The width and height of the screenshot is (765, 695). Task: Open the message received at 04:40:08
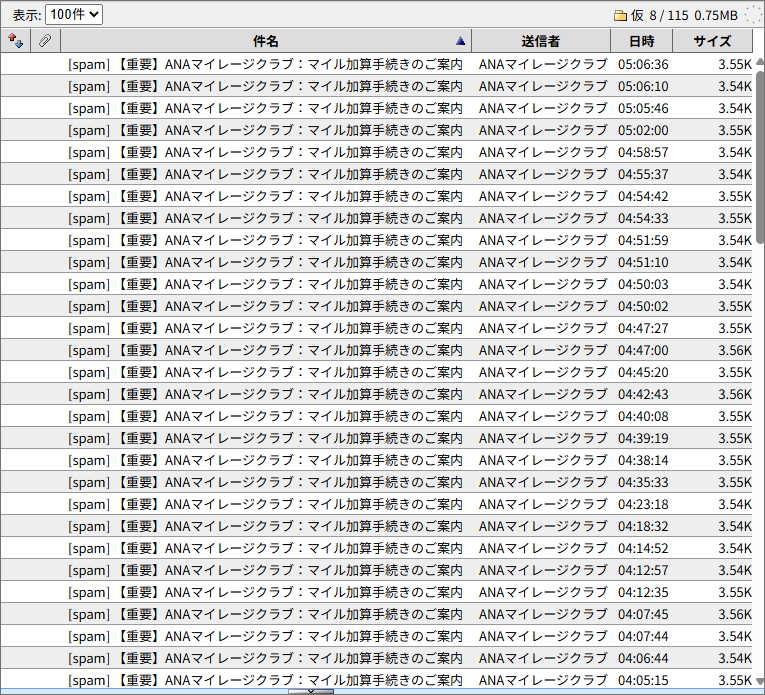click(376, 416)
